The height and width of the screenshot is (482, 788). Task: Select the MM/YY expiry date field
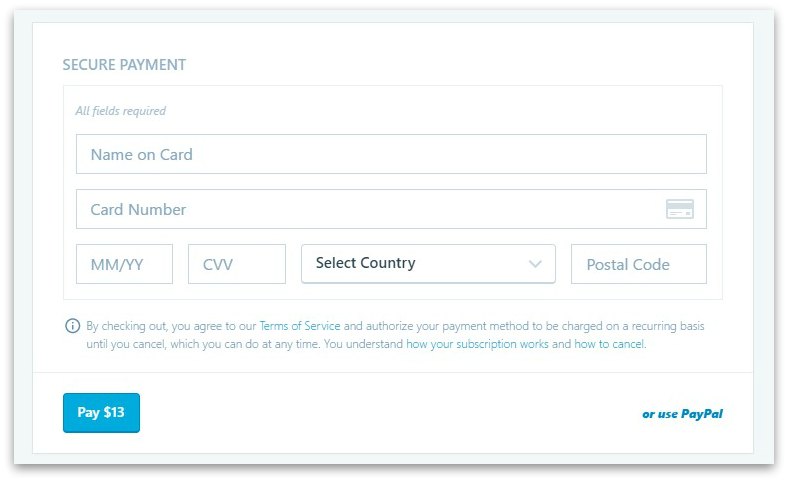point(124,264)
